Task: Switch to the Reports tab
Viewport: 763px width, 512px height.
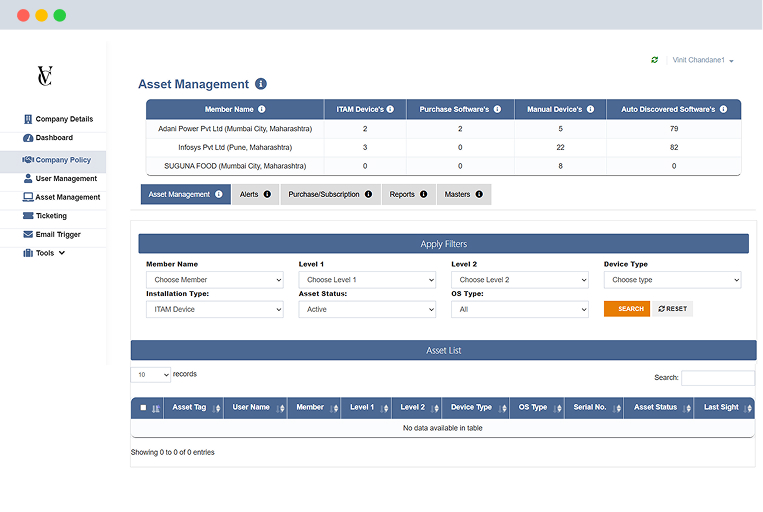Action: 408,195
